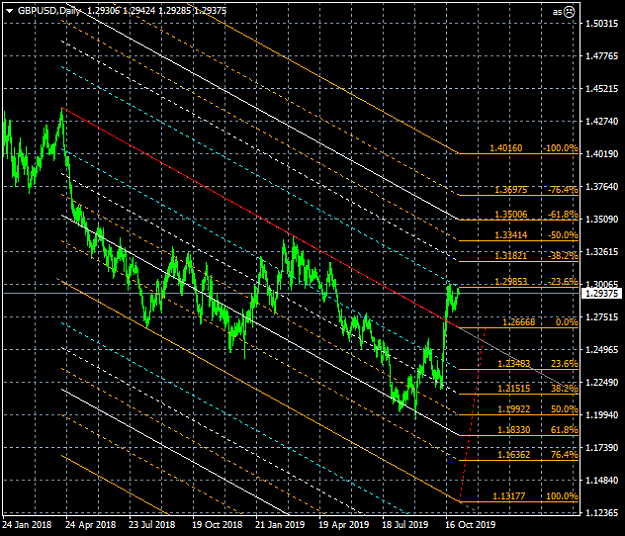Click time axis date 21 Jan 2019
The image size is (625, 536).
point(280,525)
